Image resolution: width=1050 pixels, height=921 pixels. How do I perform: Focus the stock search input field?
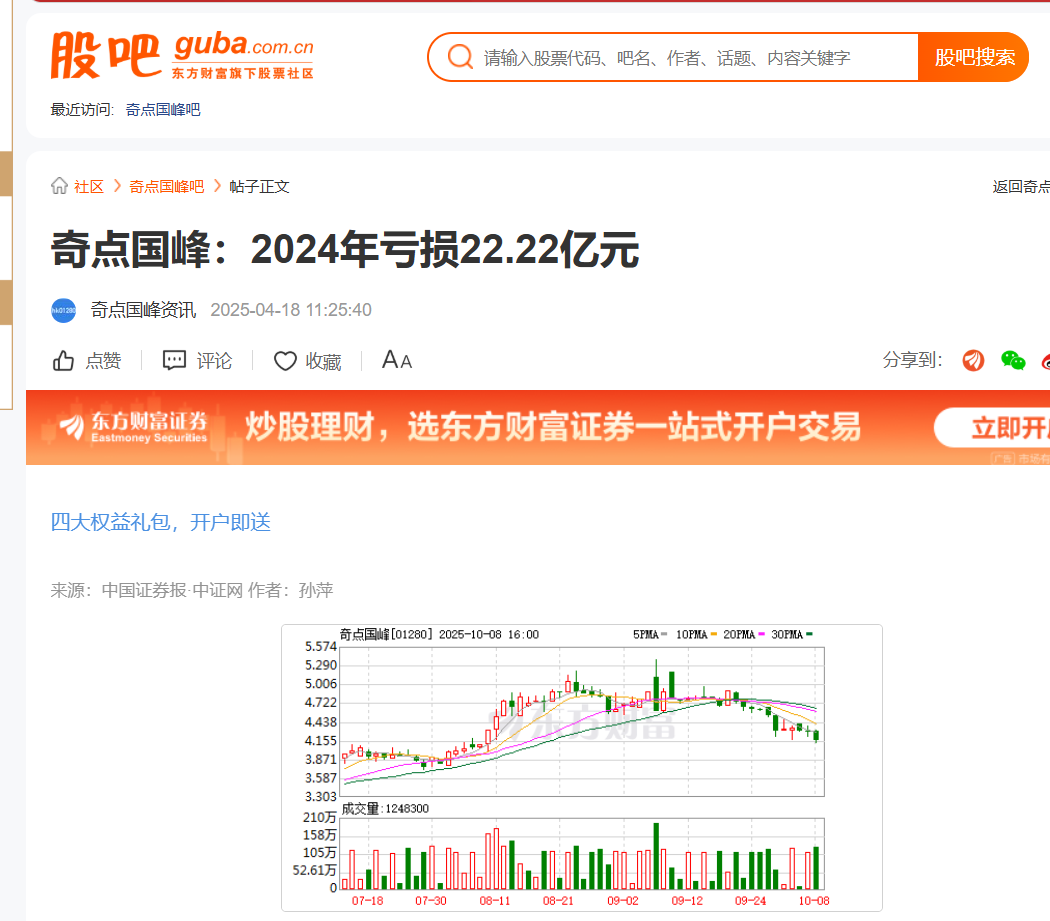pos(690,58)
